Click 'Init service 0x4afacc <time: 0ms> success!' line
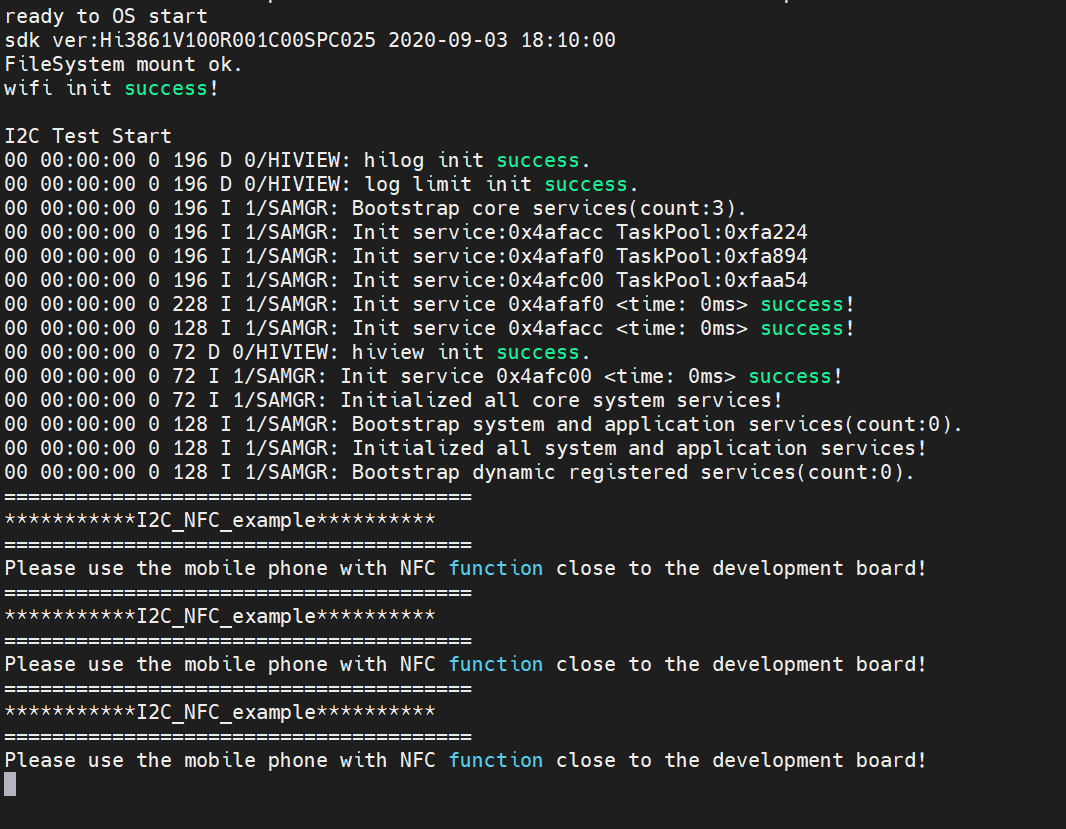 point(429,328)
